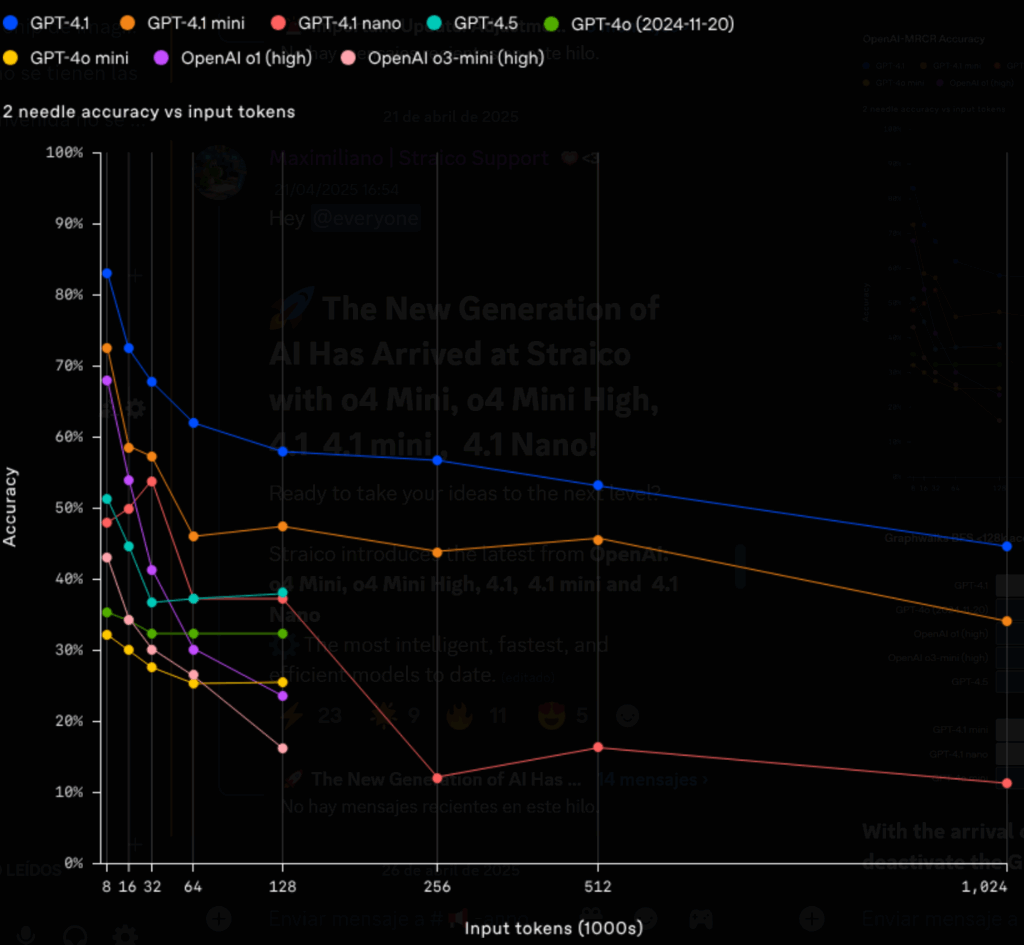The width and height of the screenshot is (1024, 945).
Task: Click the "256" x-axis tick label
Action: [438, 887]
